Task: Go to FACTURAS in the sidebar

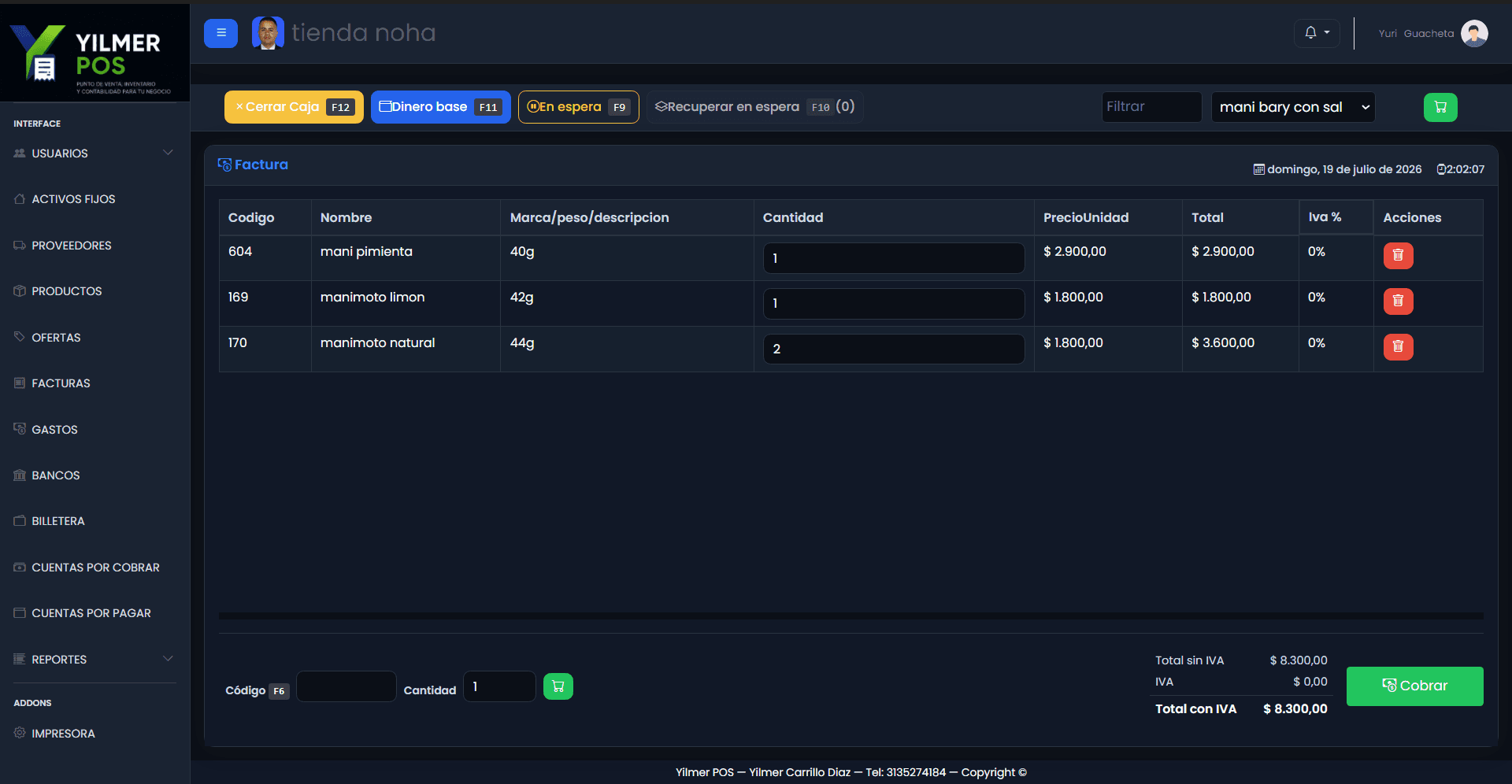Action: pyautogui.click(x=61, y=383)
